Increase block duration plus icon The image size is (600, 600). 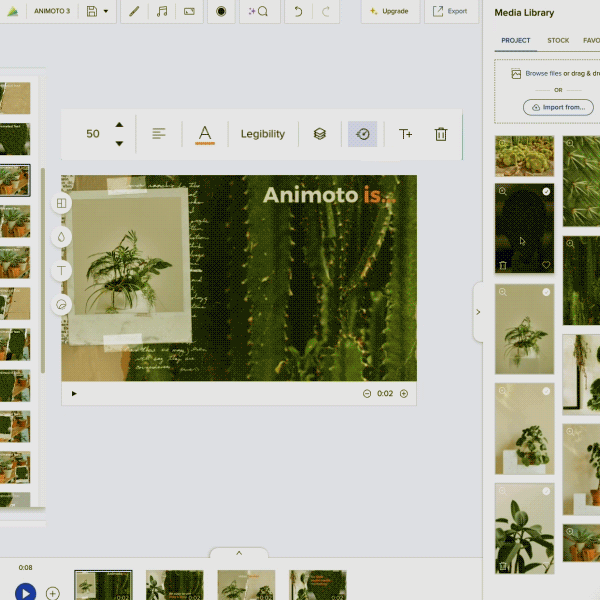click(x=404, y=394)
